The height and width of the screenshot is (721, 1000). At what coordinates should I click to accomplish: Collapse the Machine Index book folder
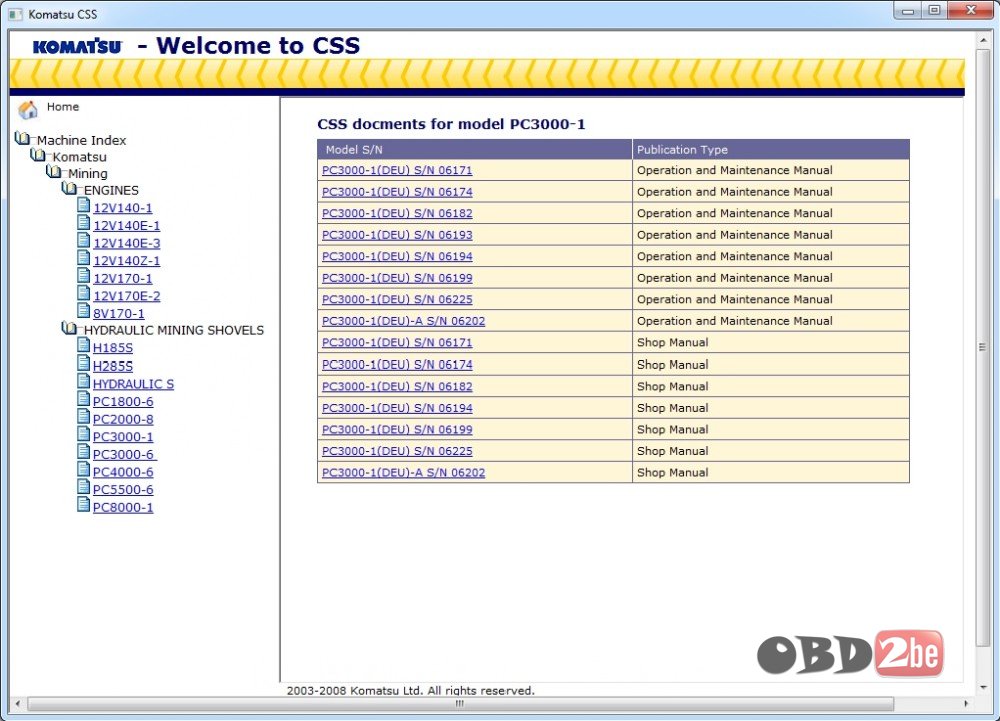tap(22, 138)
